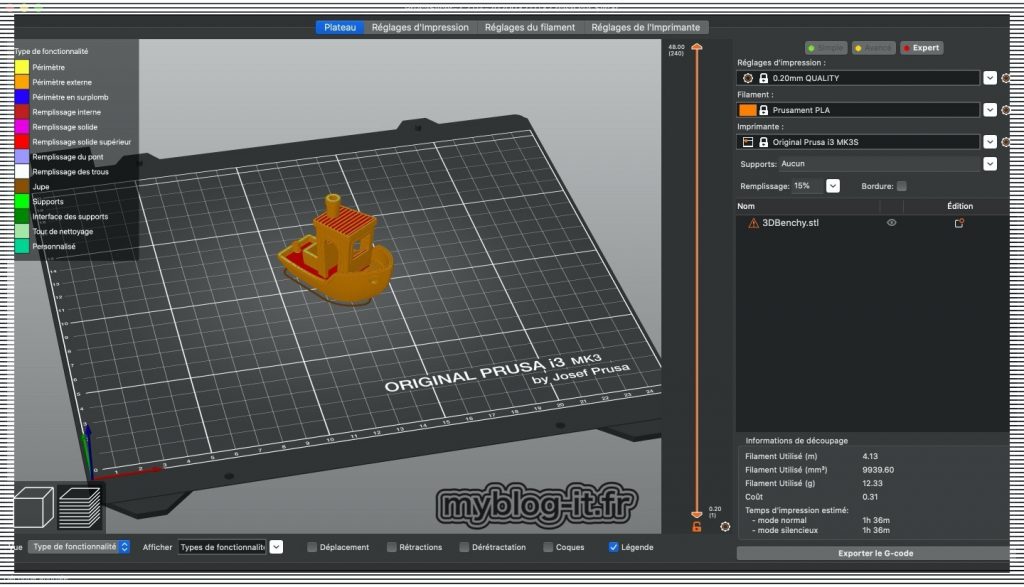Select the Expert mode button
The height and width of the screenshot is (587, 1024).
click(x=921, y=48)
